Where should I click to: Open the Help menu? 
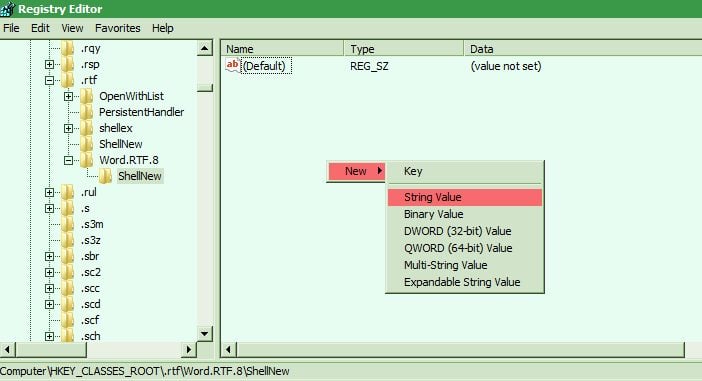tap(163, 28)
